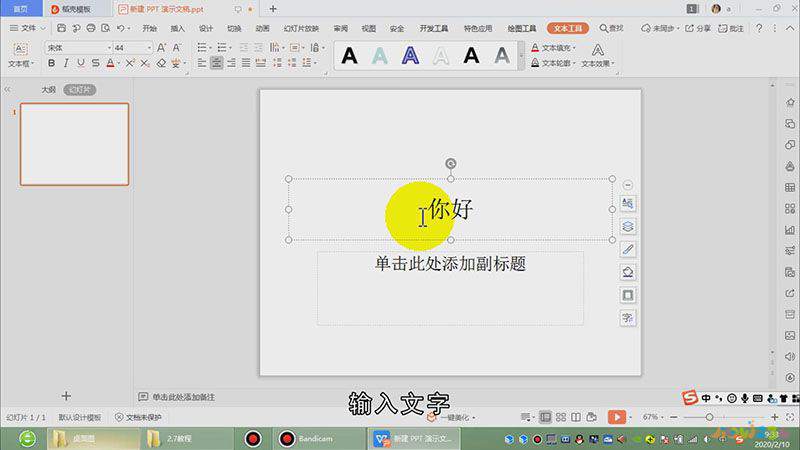
Task: Select left text alignment
Action: (202, 63)
